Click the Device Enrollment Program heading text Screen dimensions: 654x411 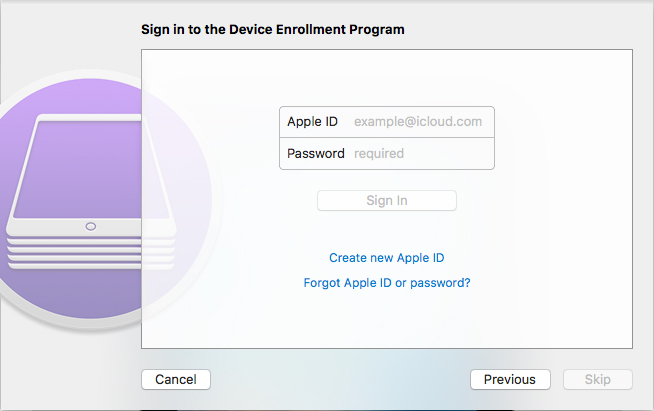273,30
